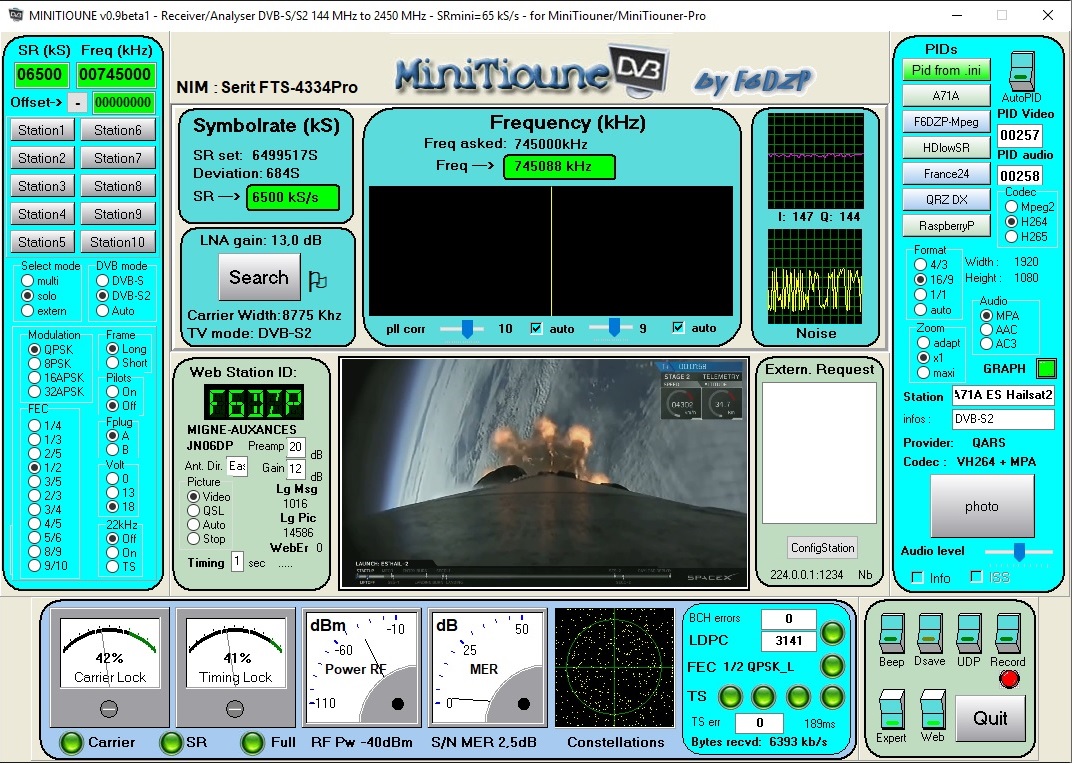
Task: Toggle the Dsave switch
Action: tap(929, 632)
